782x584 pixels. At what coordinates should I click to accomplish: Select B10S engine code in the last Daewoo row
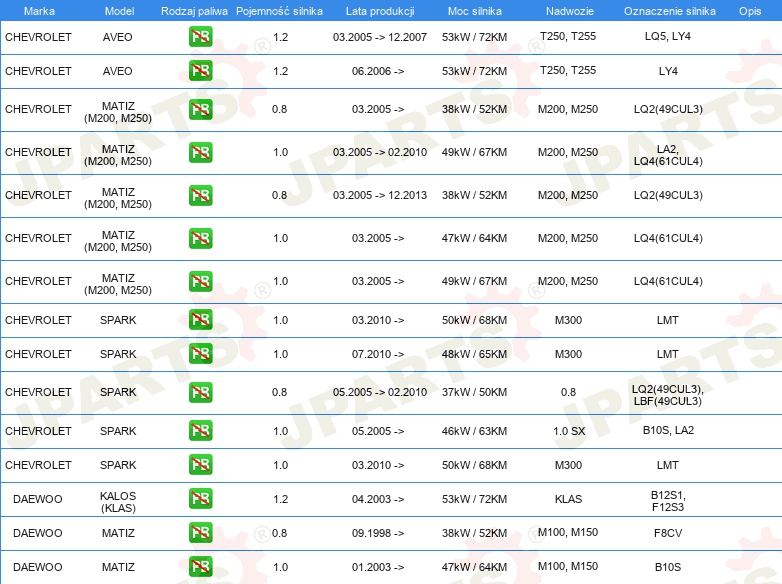coord(668,567)
